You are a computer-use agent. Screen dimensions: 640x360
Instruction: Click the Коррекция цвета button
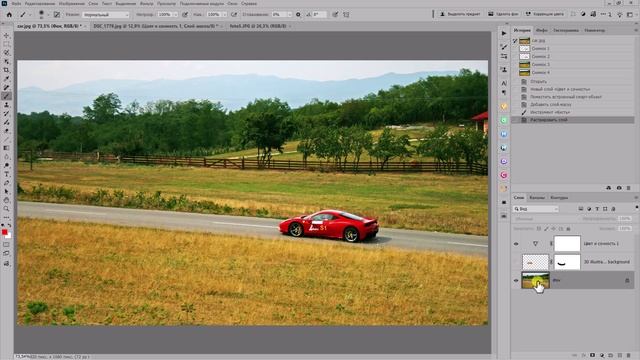tap(545, 14)
